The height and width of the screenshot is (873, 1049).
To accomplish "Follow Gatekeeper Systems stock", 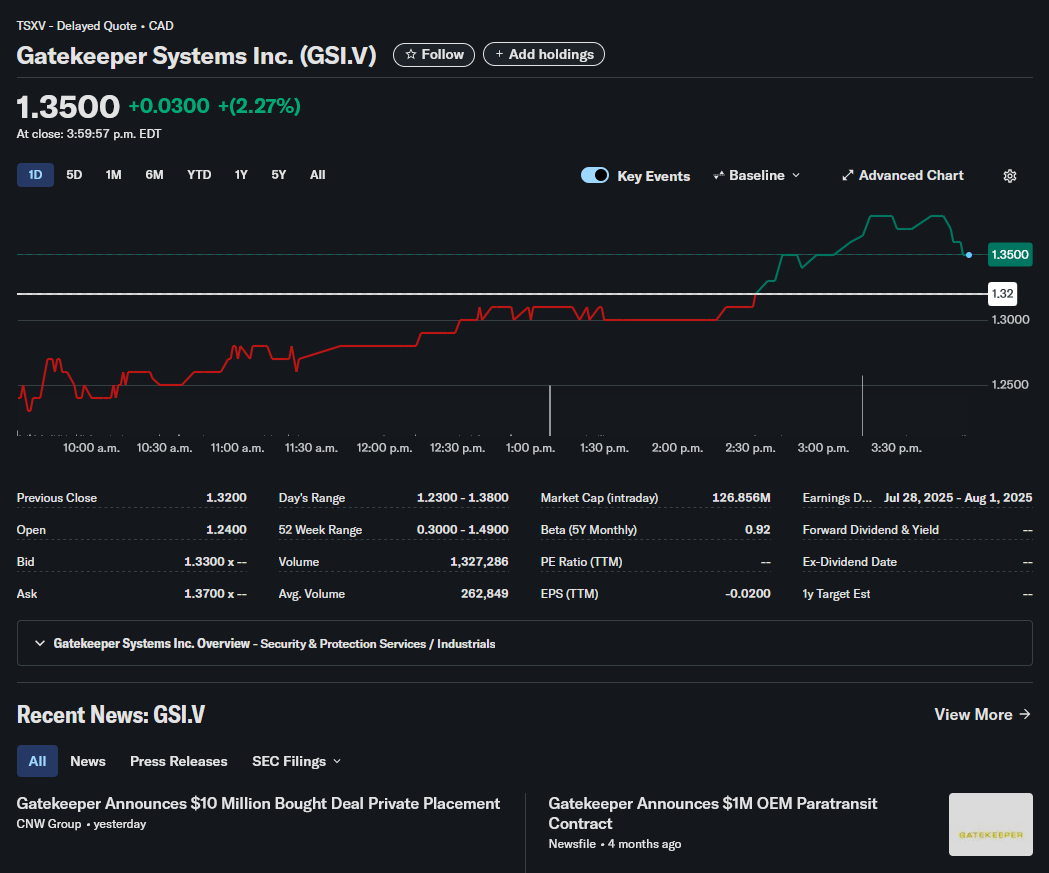I will [x=434, y=54].
